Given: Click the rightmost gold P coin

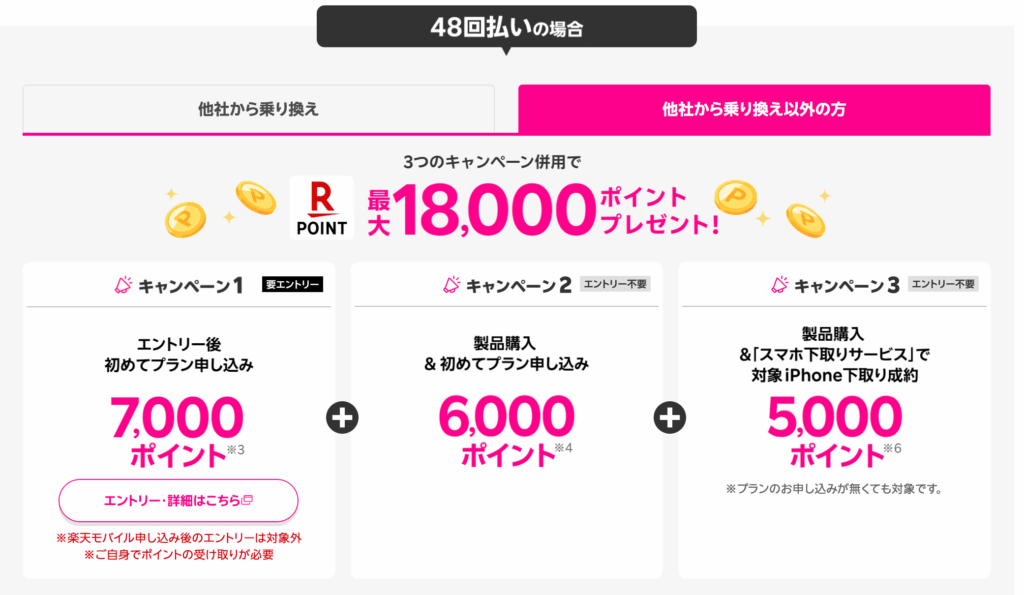Looking at the screenshot, I should click(806, 220).
